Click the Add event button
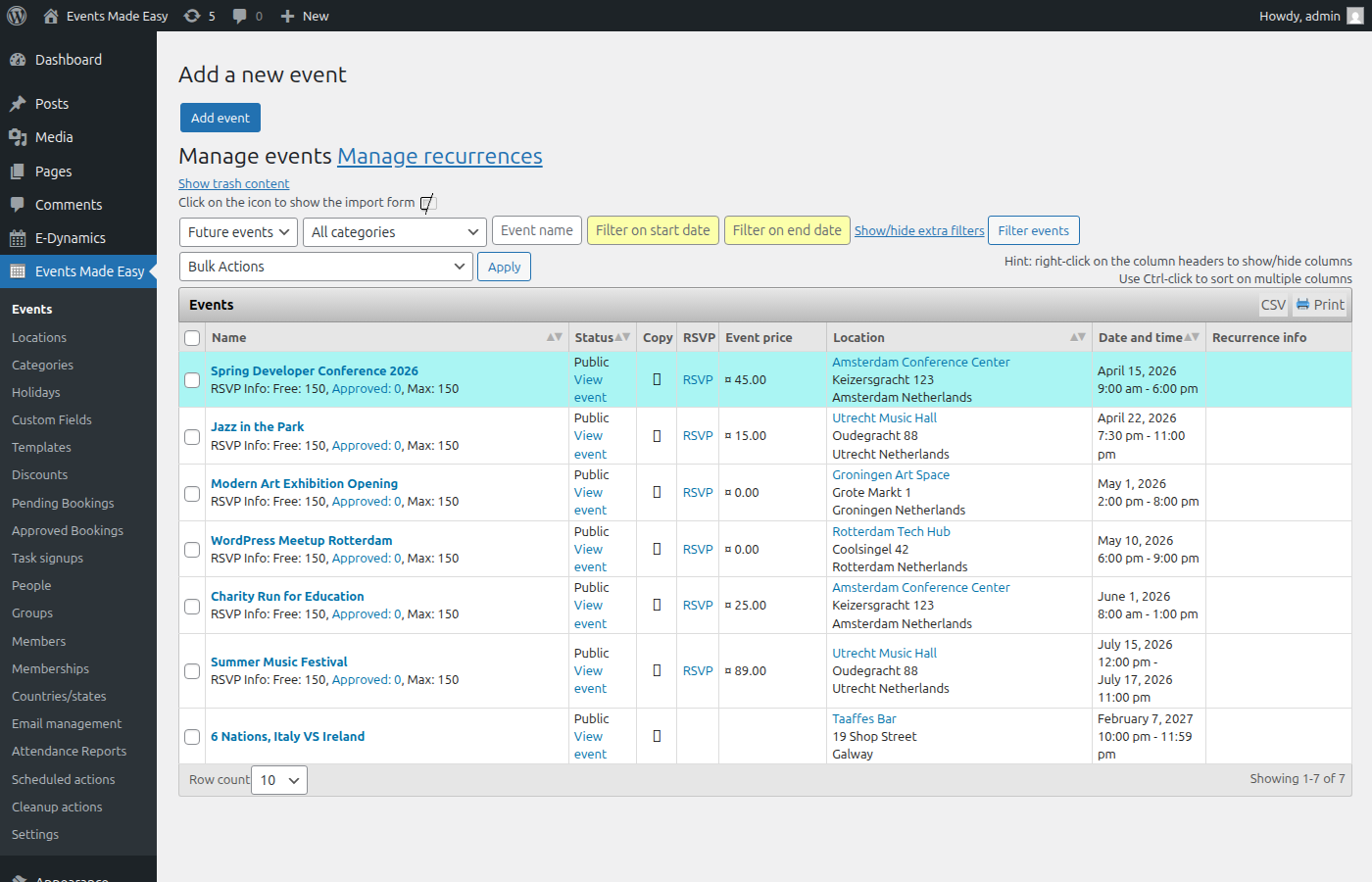The width and height of the screenshot is (1372, 882). [220, 117]
